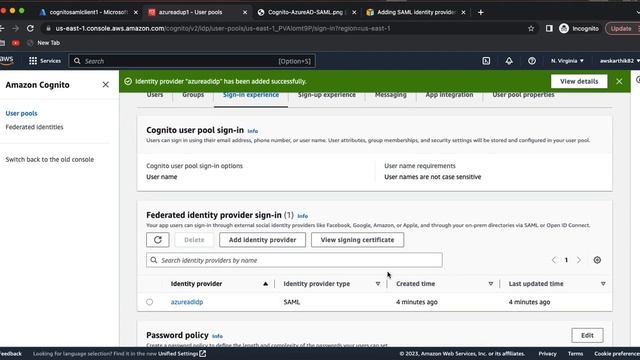Open the App integration tab
Viewport: 640px width, 360px height.
449,95
